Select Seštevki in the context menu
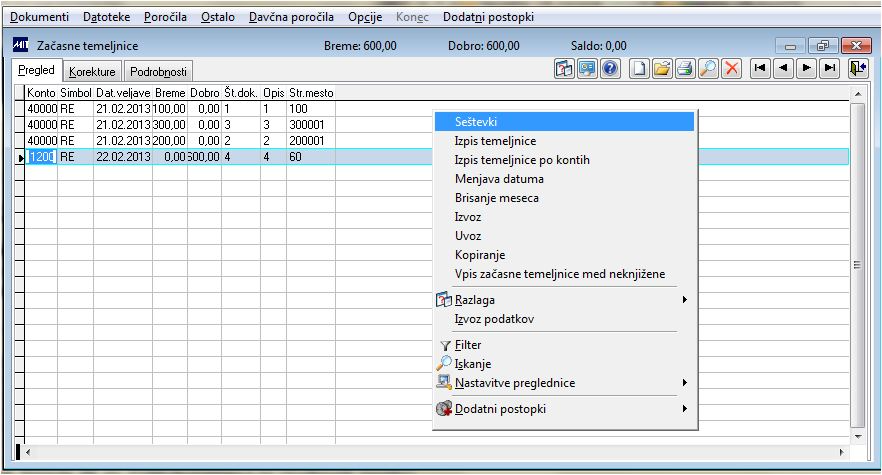Screen dimensions: 882x475 tap(564, 122)
